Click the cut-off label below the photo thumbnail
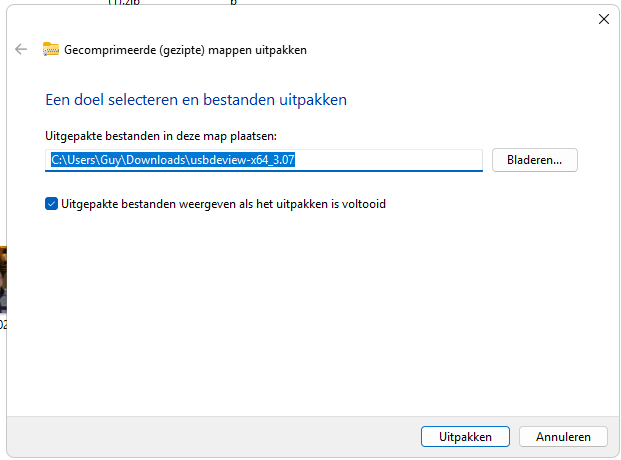Screen dimensions: 621x460 (x=3, y=324)
